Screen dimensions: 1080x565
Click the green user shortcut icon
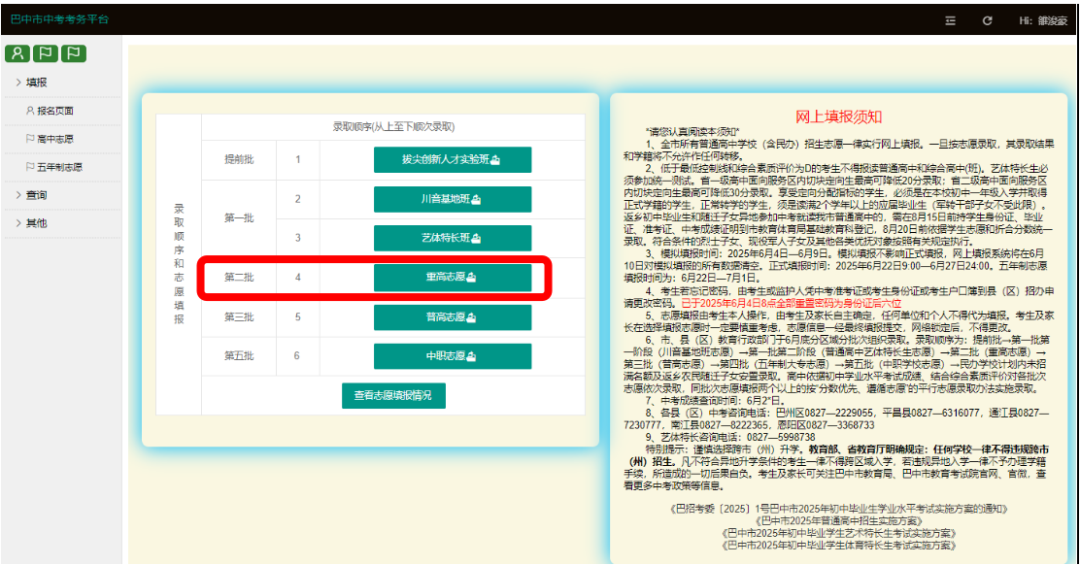tap(17, 54)
